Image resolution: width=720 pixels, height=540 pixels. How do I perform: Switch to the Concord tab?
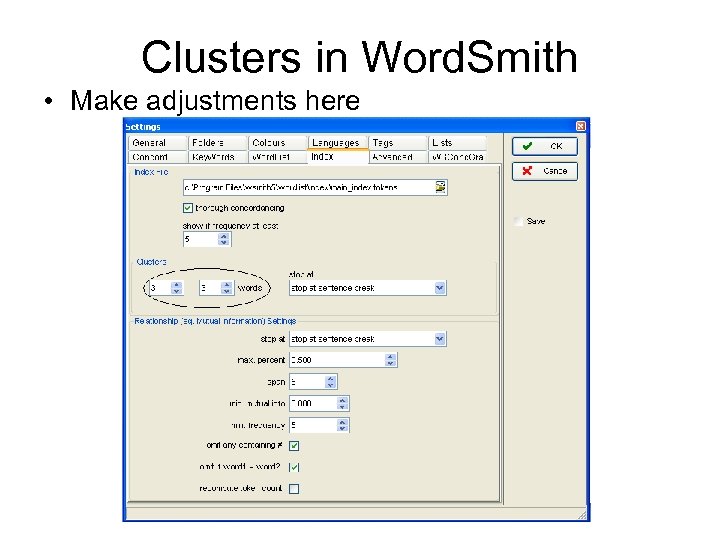(157, 157)
